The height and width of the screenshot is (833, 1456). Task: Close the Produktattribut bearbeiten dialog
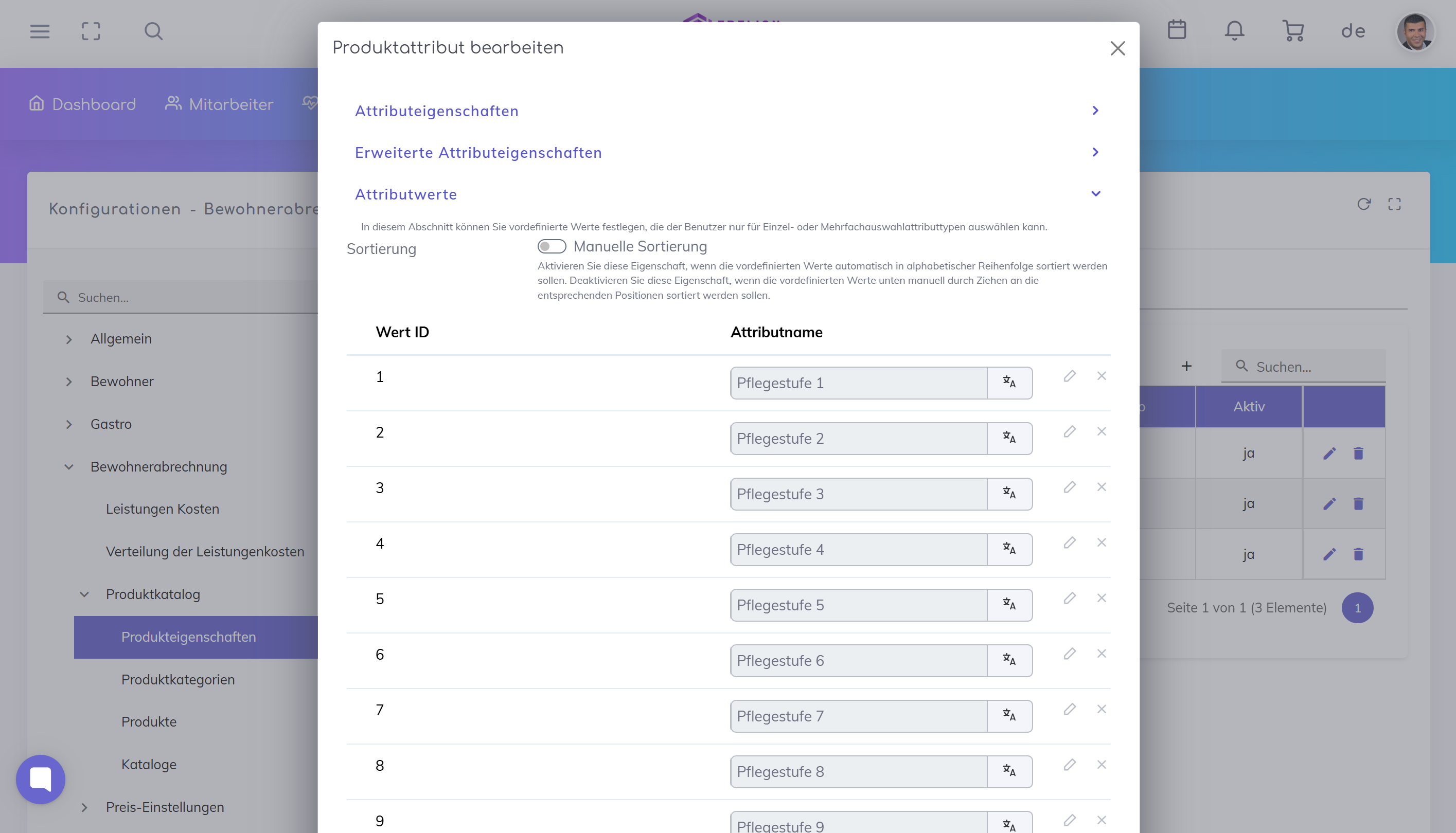(x=1117, y=48)
